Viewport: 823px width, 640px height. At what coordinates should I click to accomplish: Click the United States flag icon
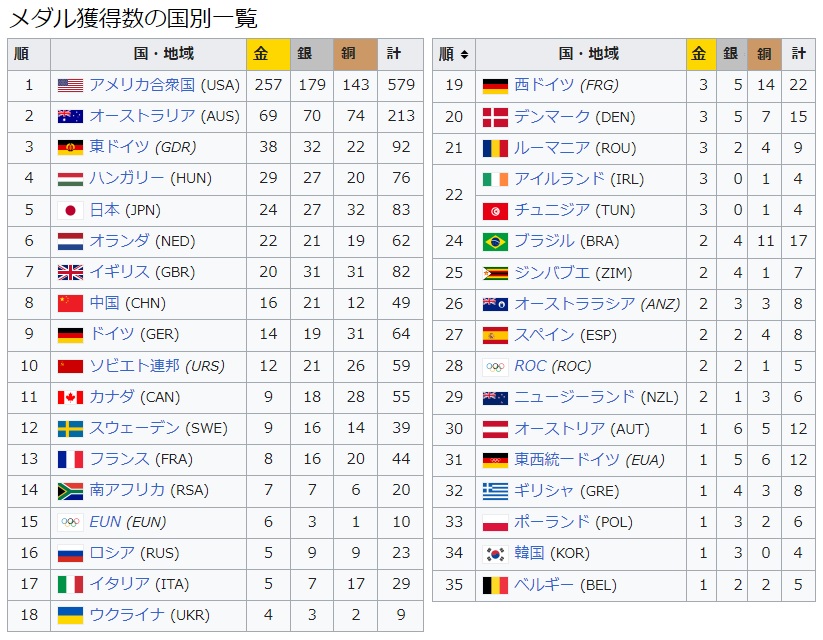coord(70,85)
